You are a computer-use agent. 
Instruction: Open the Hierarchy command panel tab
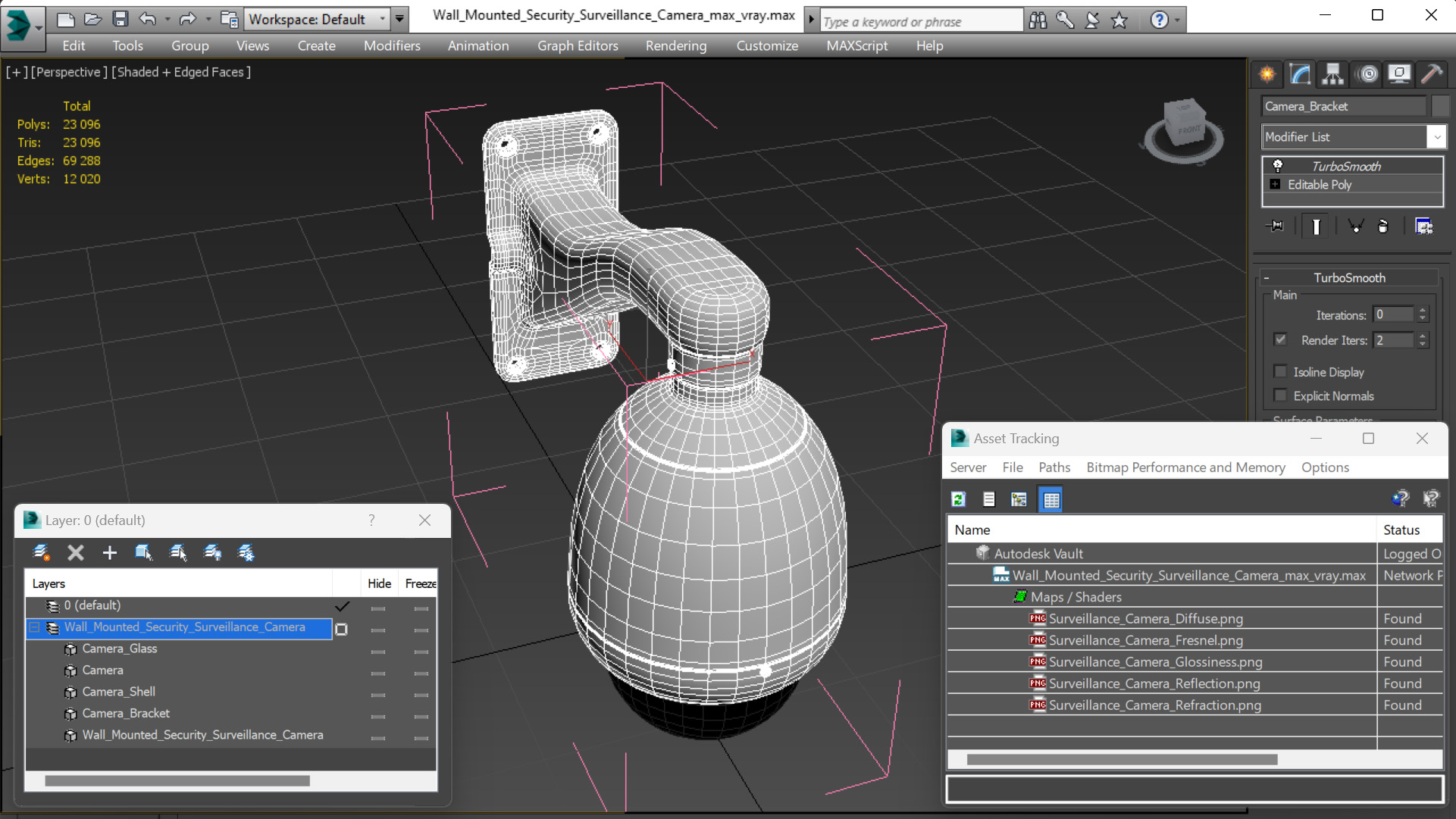(x=1332, y=73)
